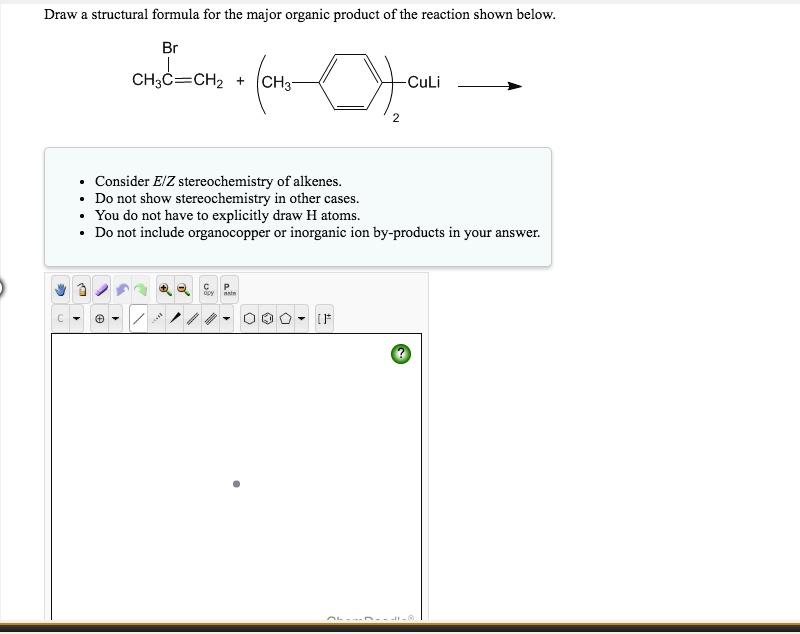Open the green help question mark
Image resolution: width=800 pixels, height=634 pixels.
[400, 354]
